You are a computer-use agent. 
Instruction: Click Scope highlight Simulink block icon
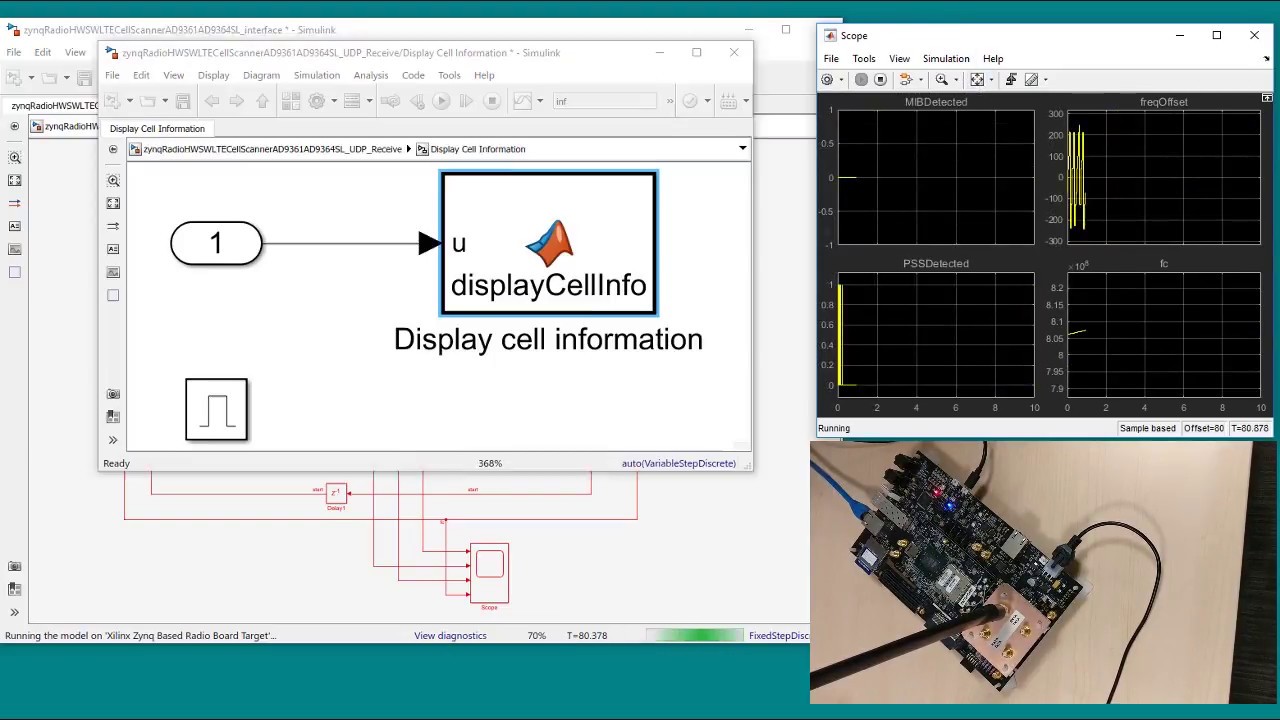pos(905,79)
